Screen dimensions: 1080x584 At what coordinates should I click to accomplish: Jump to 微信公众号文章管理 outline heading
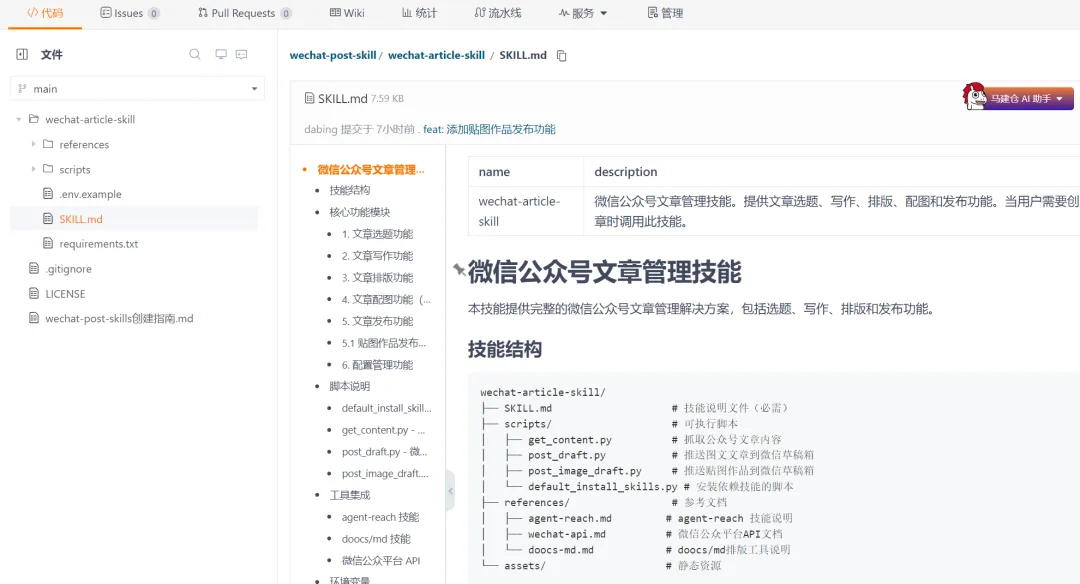pyautogui.click(x=371, y=169)
